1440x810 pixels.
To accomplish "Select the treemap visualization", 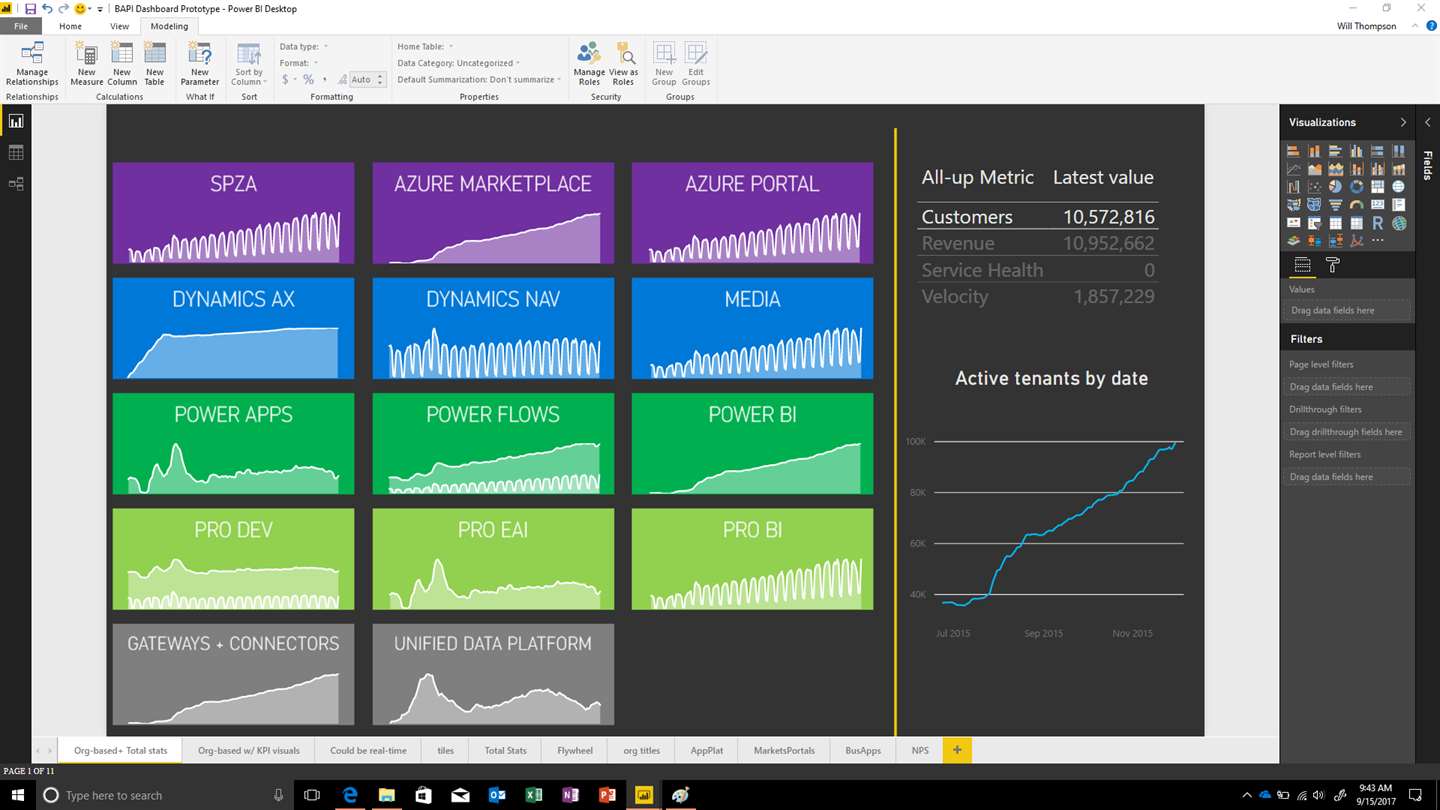I will [x=1378, y=186].
